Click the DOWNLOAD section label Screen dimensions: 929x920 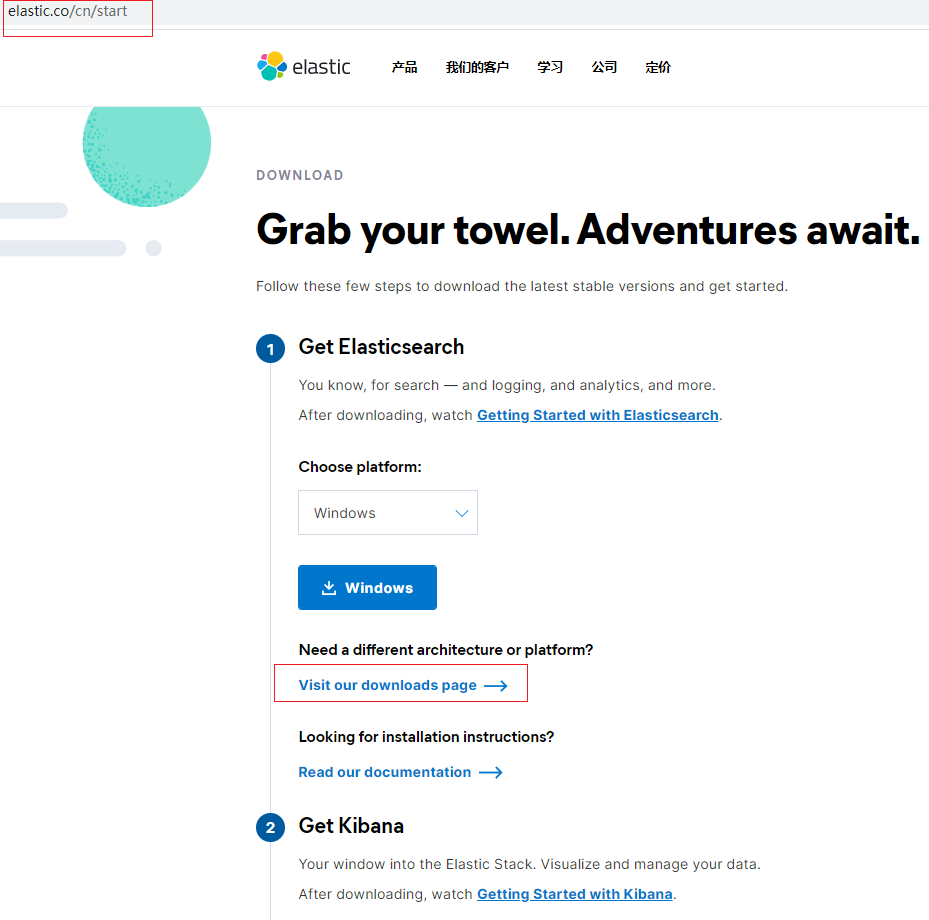300,175
